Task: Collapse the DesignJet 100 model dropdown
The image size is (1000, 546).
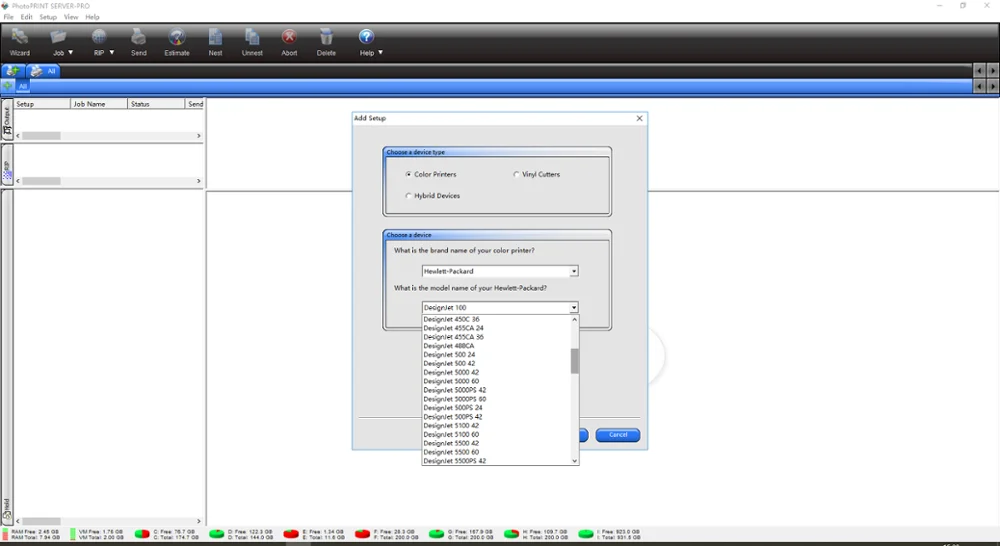Action: point(574,307)
